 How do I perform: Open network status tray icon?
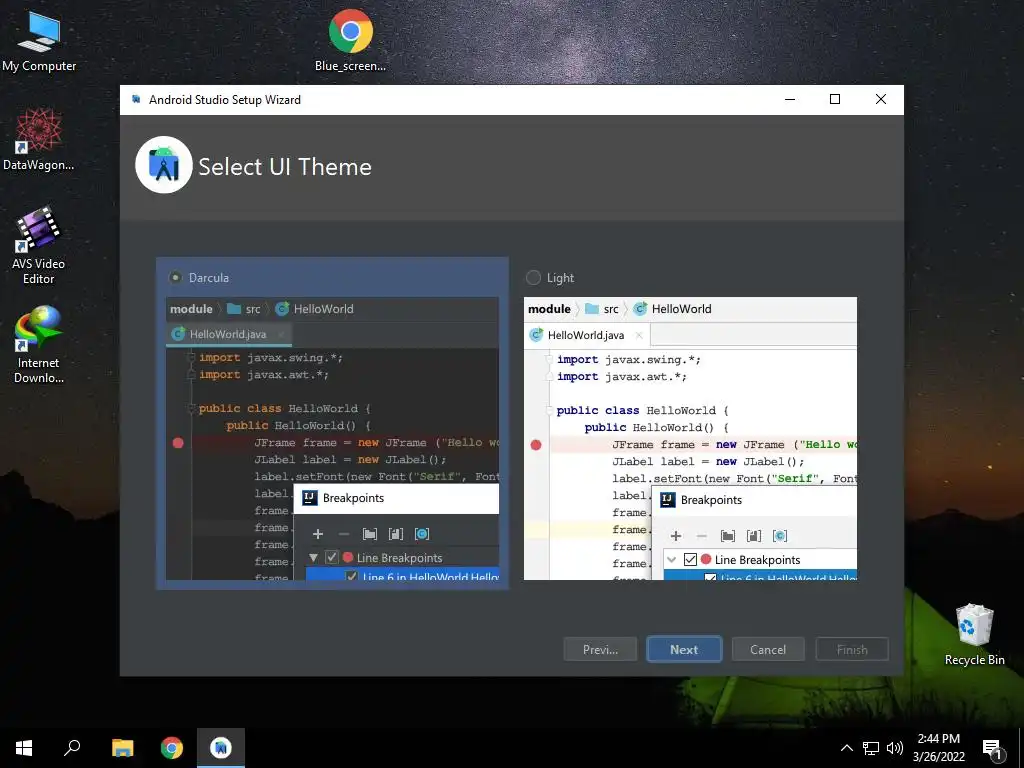[871, 748]
